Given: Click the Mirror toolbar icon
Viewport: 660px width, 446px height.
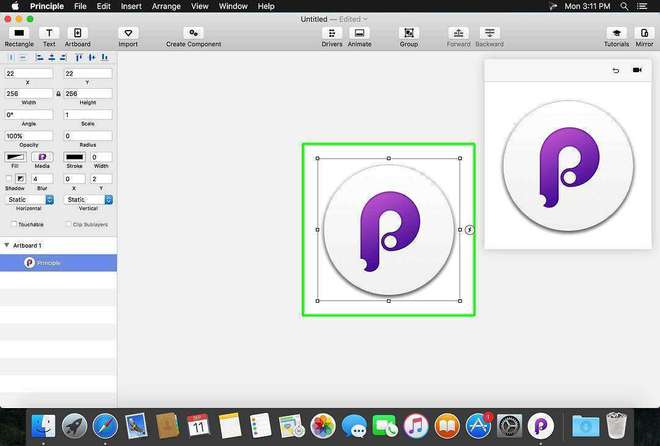Looking at the screenshot, I should [644, 33].
